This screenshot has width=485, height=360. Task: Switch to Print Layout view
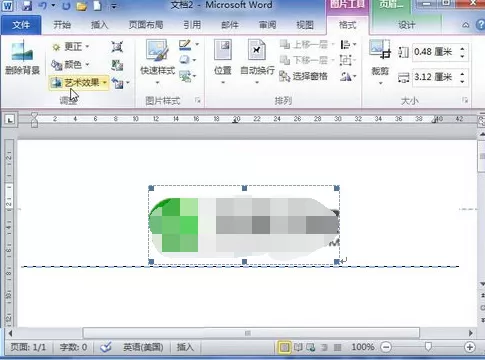(284, 347)
